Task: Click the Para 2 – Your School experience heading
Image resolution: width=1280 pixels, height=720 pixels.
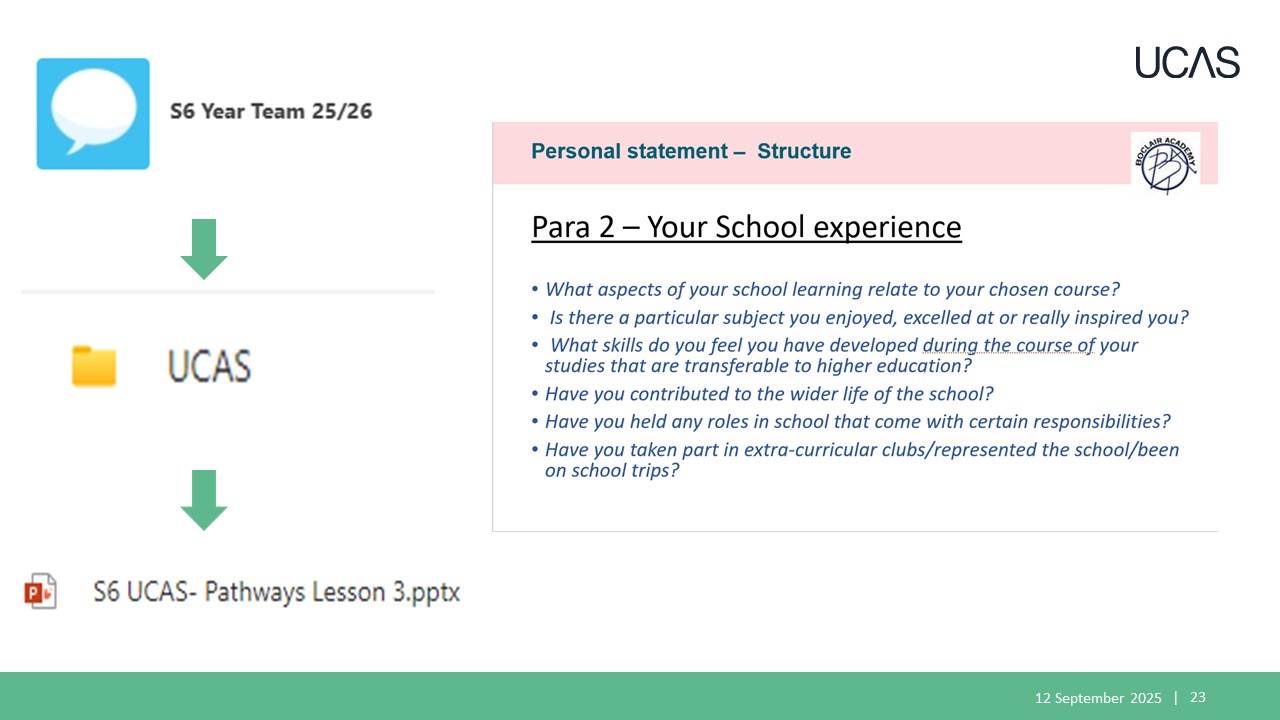Action: pyautogui.click(x=746, y=227)
